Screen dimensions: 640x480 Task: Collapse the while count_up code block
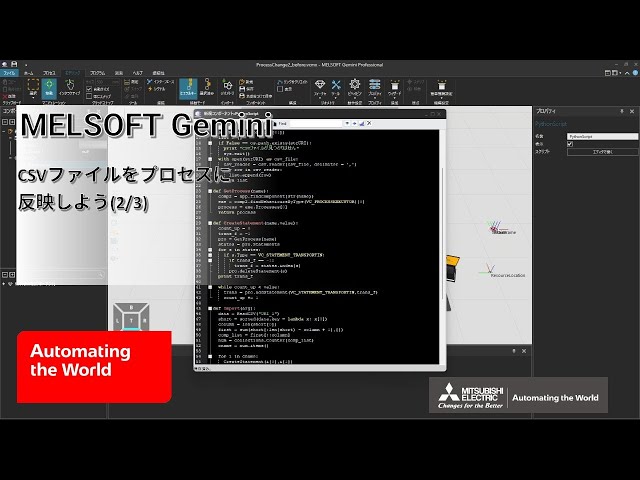click(210, 287)
